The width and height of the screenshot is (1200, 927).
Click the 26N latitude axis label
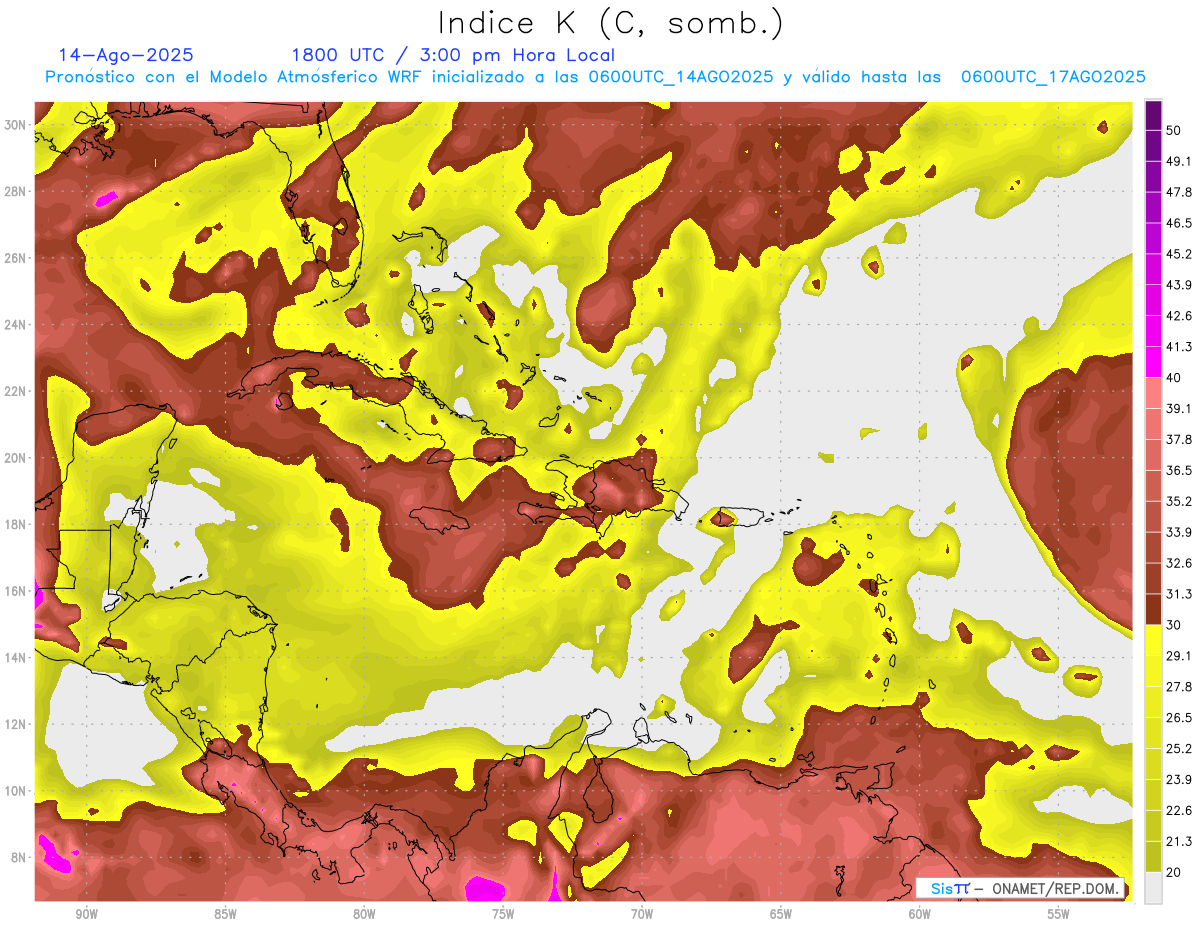coord(17,258)
